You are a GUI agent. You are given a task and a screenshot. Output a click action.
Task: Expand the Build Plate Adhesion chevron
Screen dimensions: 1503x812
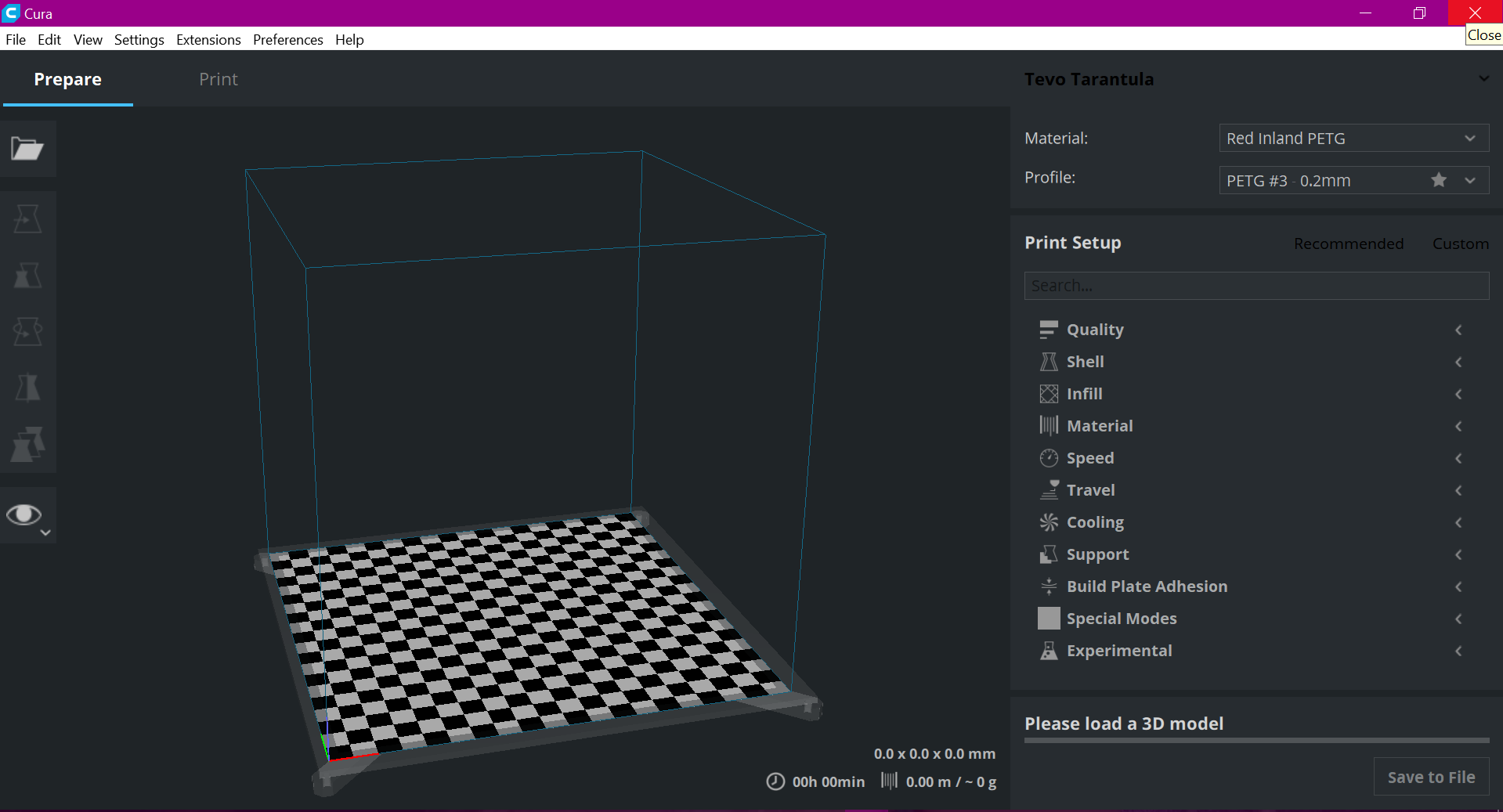[1458, 586]
